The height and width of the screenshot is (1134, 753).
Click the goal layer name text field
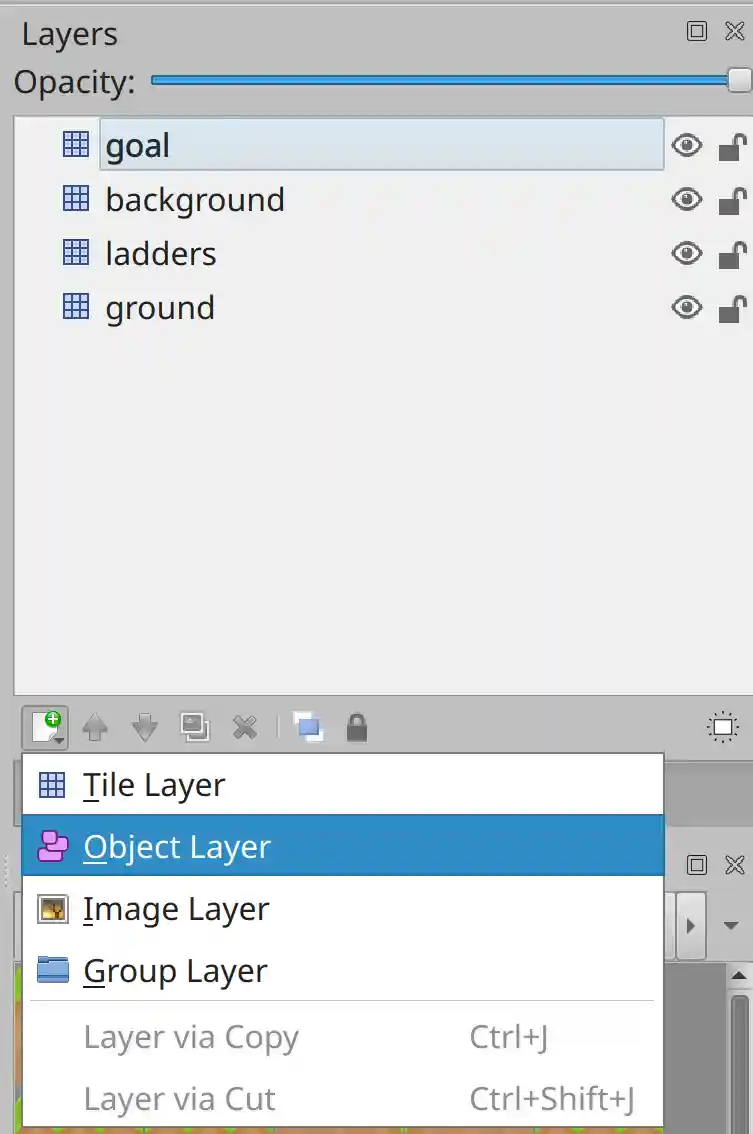380,145
